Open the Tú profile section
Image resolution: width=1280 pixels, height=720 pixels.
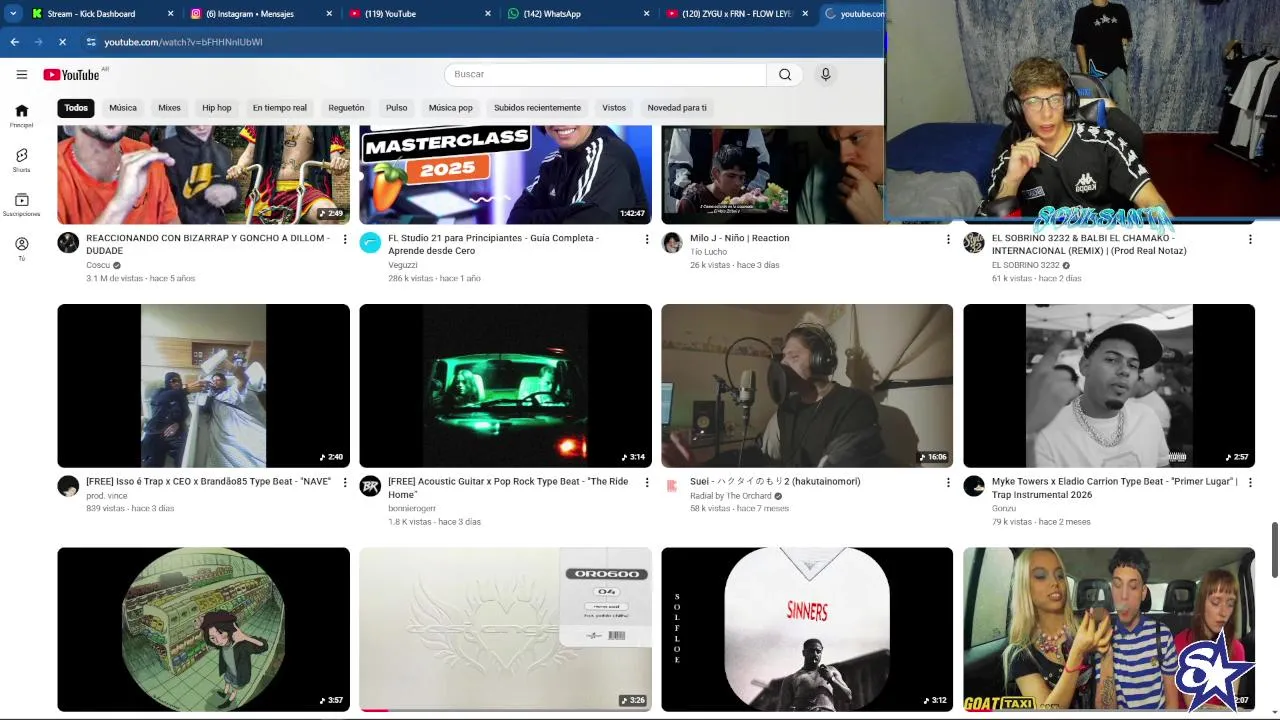point(21,249)
